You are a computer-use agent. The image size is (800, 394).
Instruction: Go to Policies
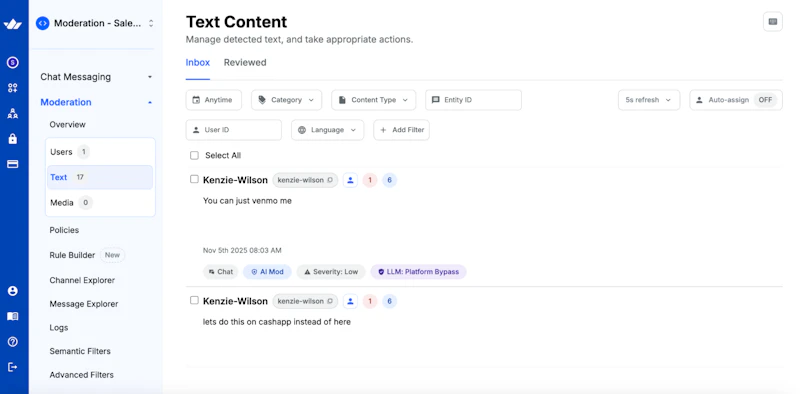(x=64, y=230)
